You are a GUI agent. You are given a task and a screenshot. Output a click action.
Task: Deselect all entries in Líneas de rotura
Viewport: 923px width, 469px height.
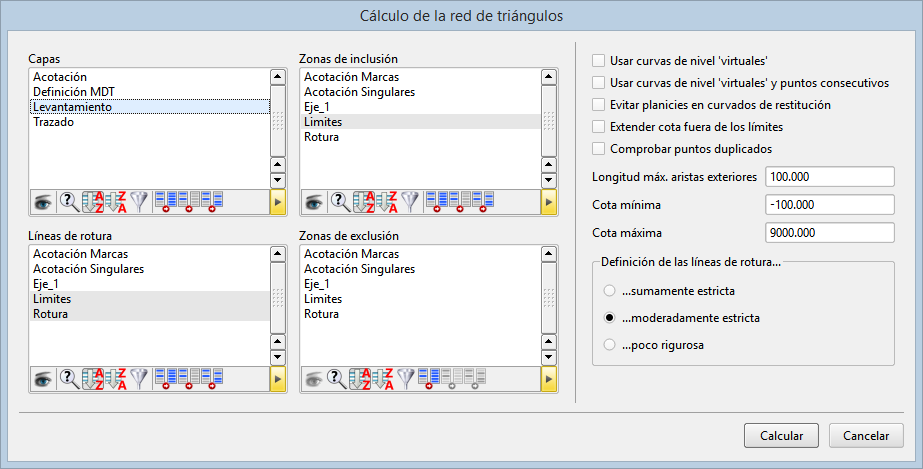(x=188, y=379)
